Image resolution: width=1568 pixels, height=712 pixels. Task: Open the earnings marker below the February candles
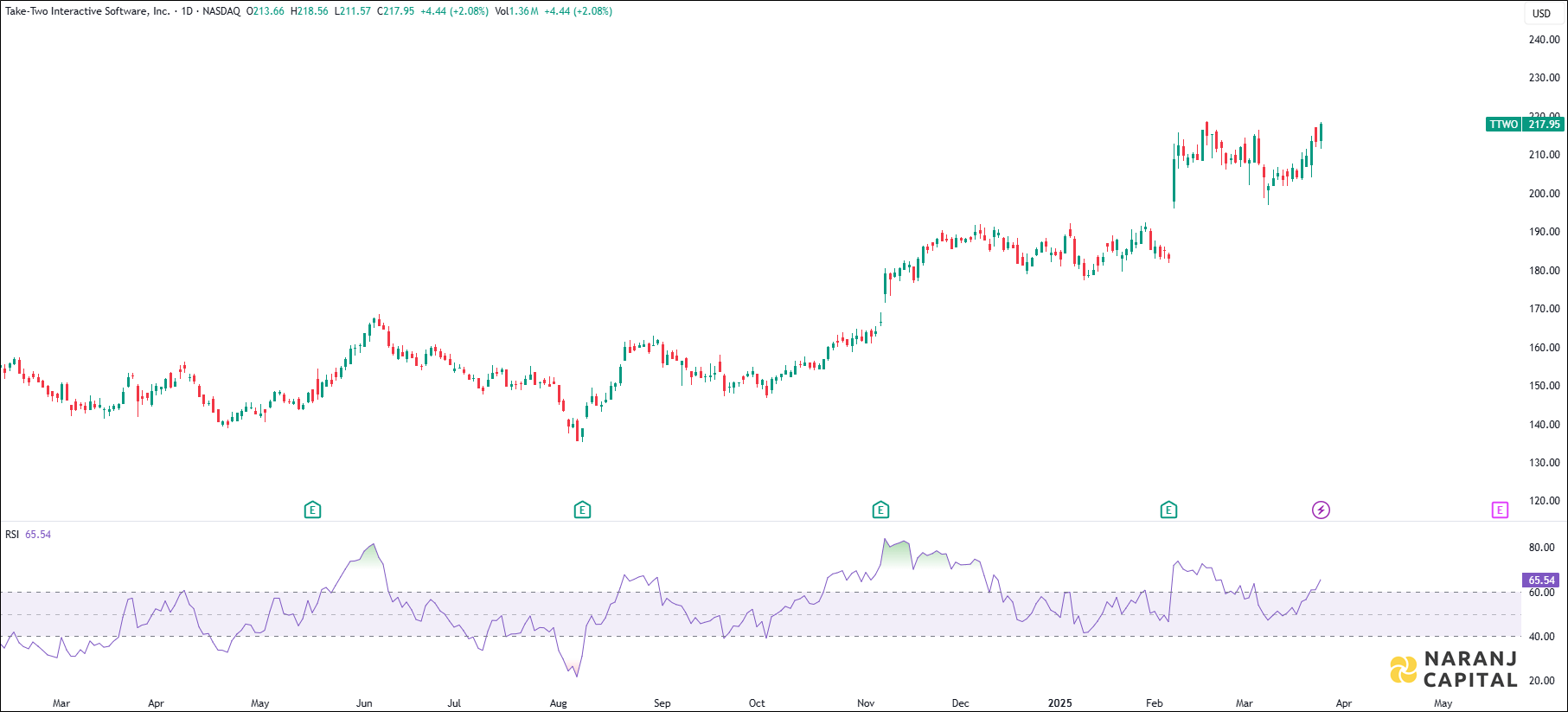pos(1168,510)
